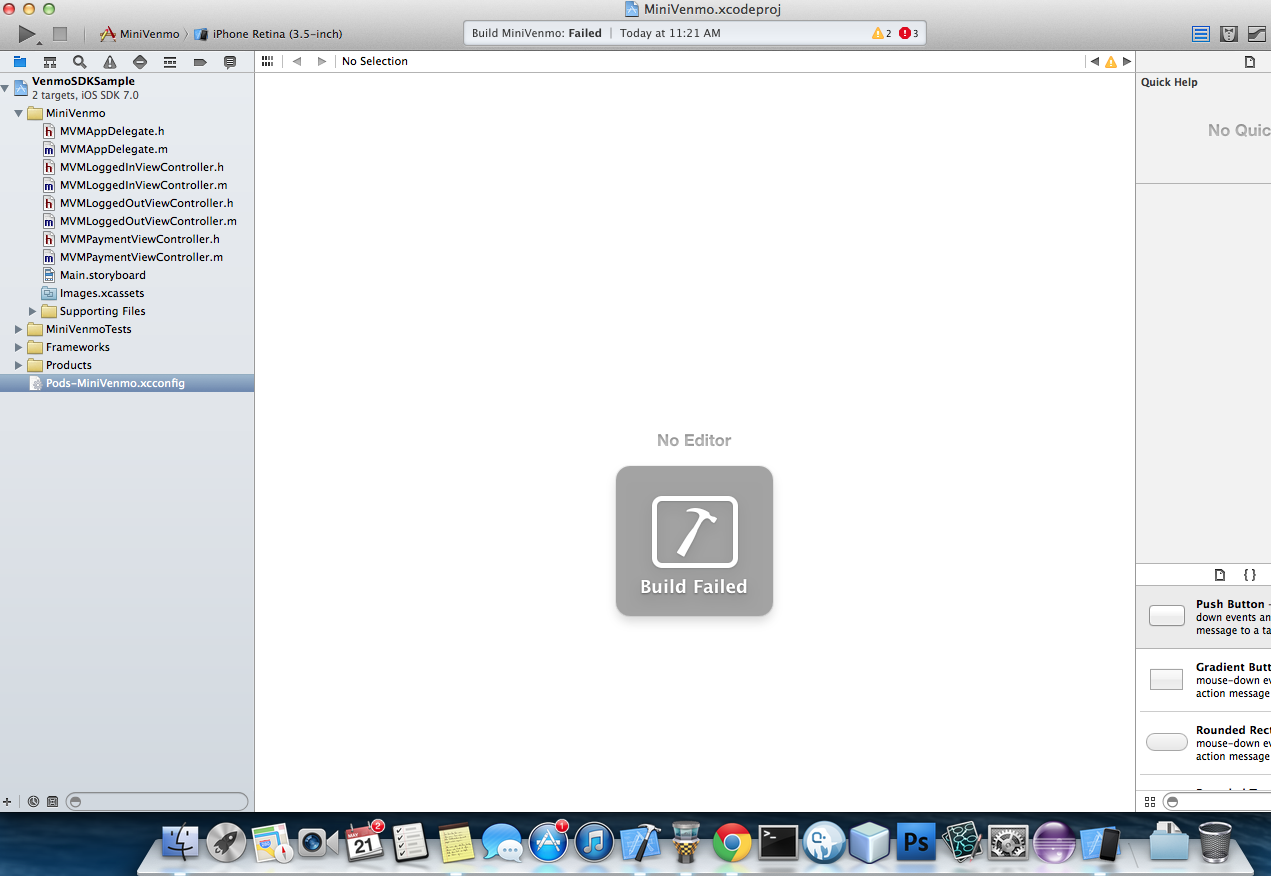1271x876 pixels.
Task: Open Finder from the Dock
Action: point(180,843)
